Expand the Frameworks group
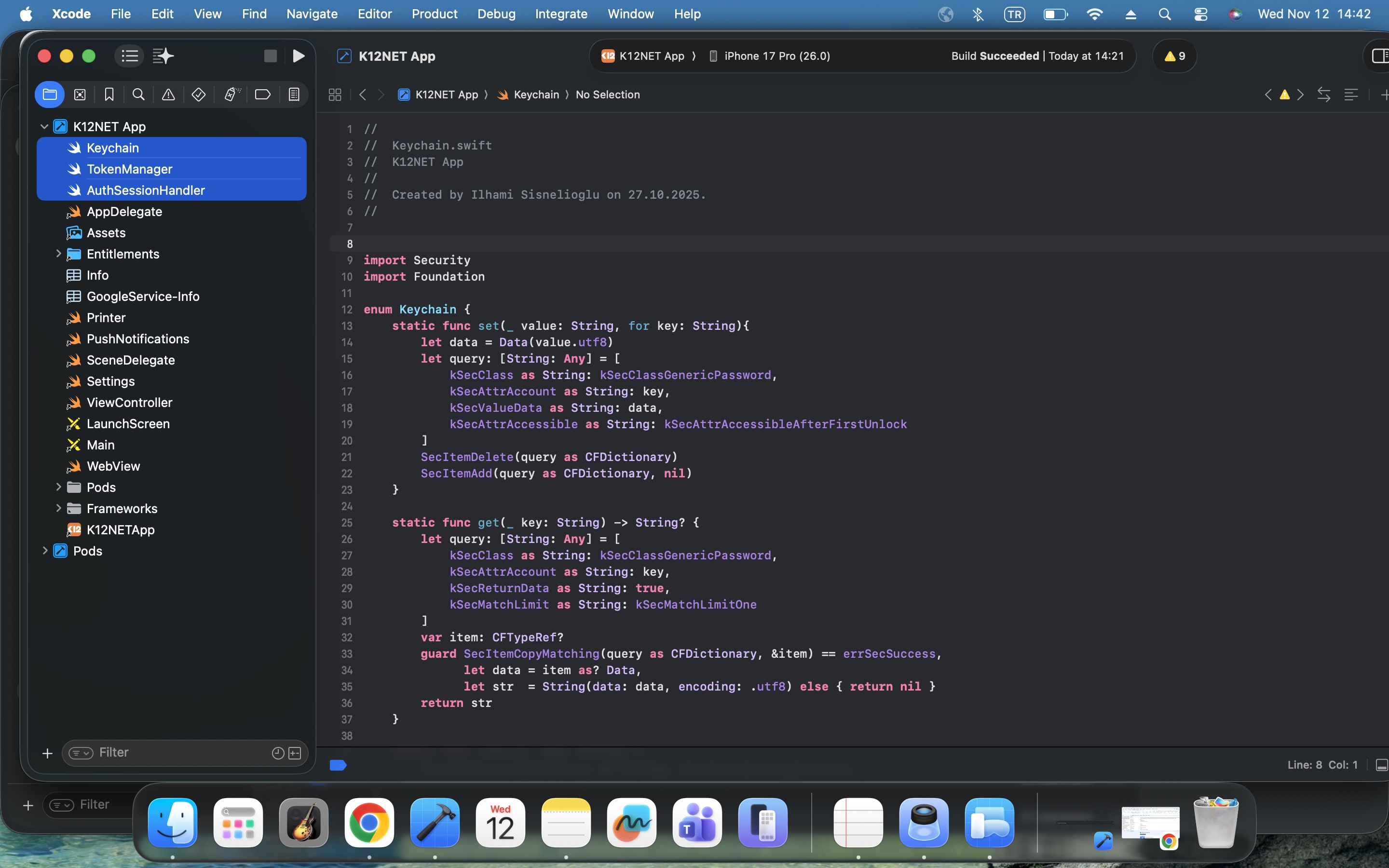This screenshot has width=1389, height=868. [x=58, y=508]
